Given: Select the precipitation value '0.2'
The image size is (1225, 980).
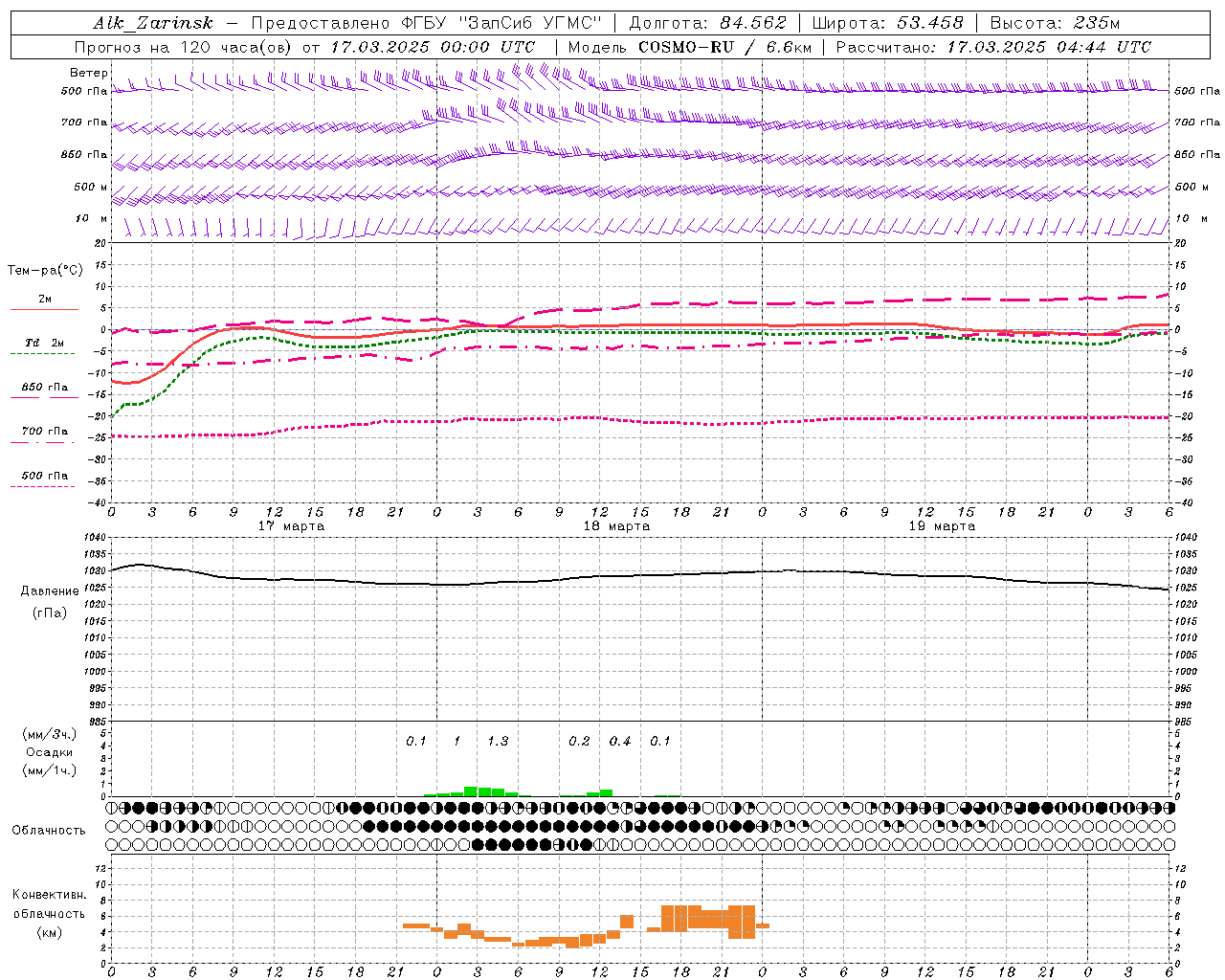Looking at the screenshot, I should (x=579, y=742).
